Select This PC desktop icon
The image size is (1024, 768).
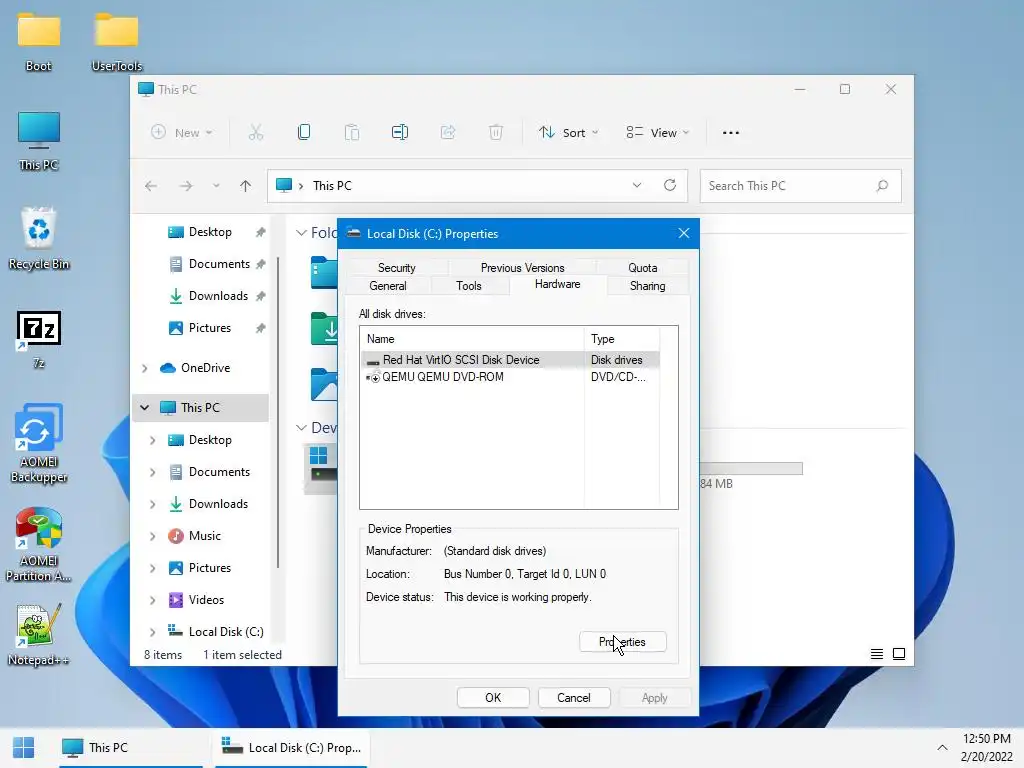39,141
